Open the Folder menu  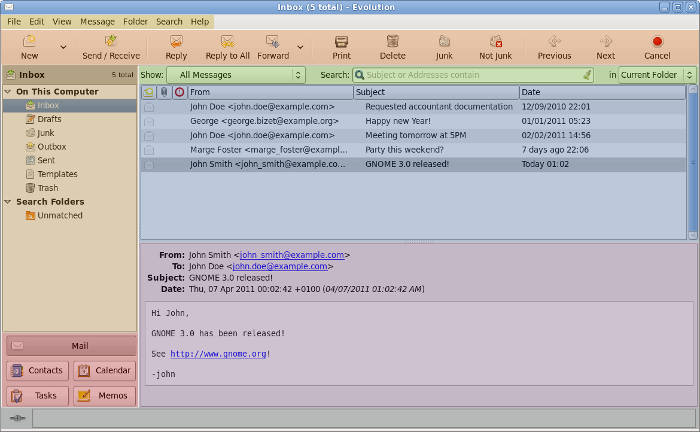coord(135,21)
